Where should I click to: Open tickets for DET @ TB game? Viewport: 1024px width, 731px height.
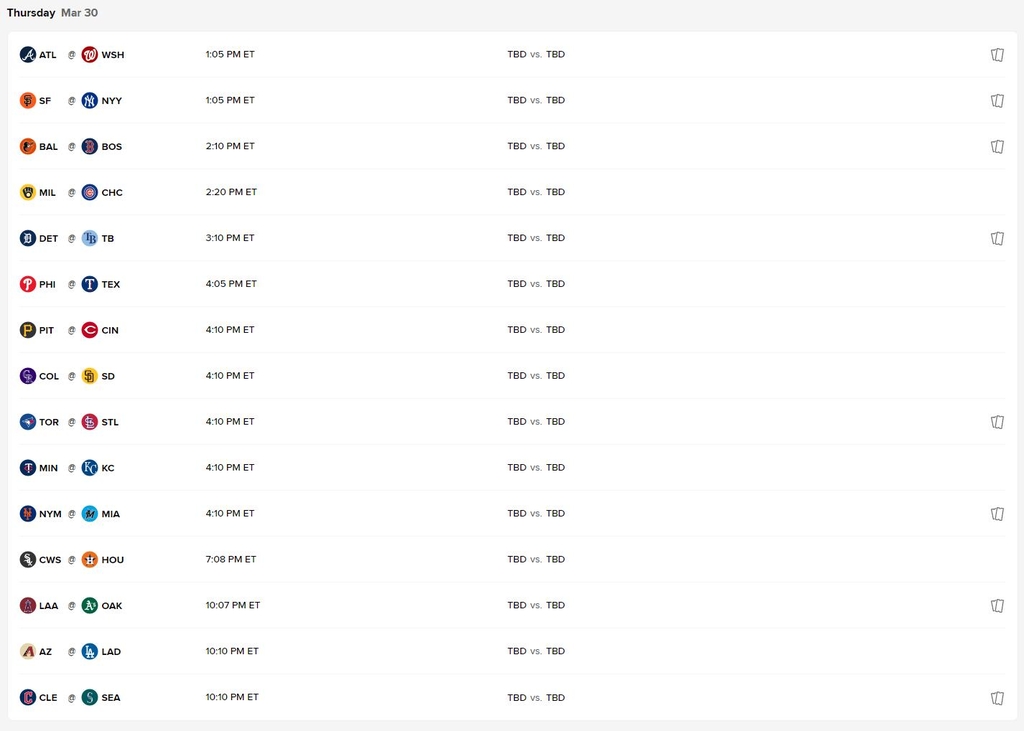click(x=997, y=239)
